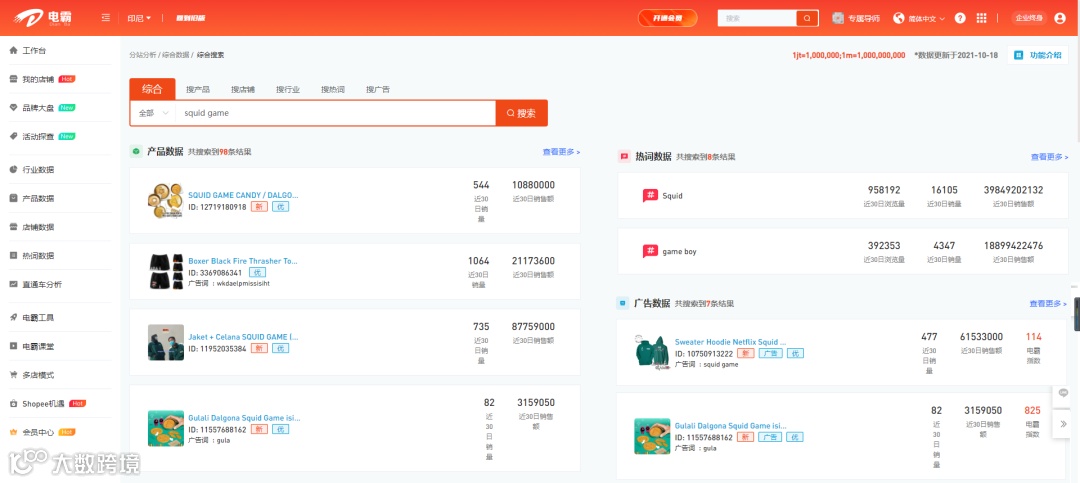This screenshot has height=483, width=1080.
Task: Select the 热词数据 sidebar icon
Action: click(13, 256)
